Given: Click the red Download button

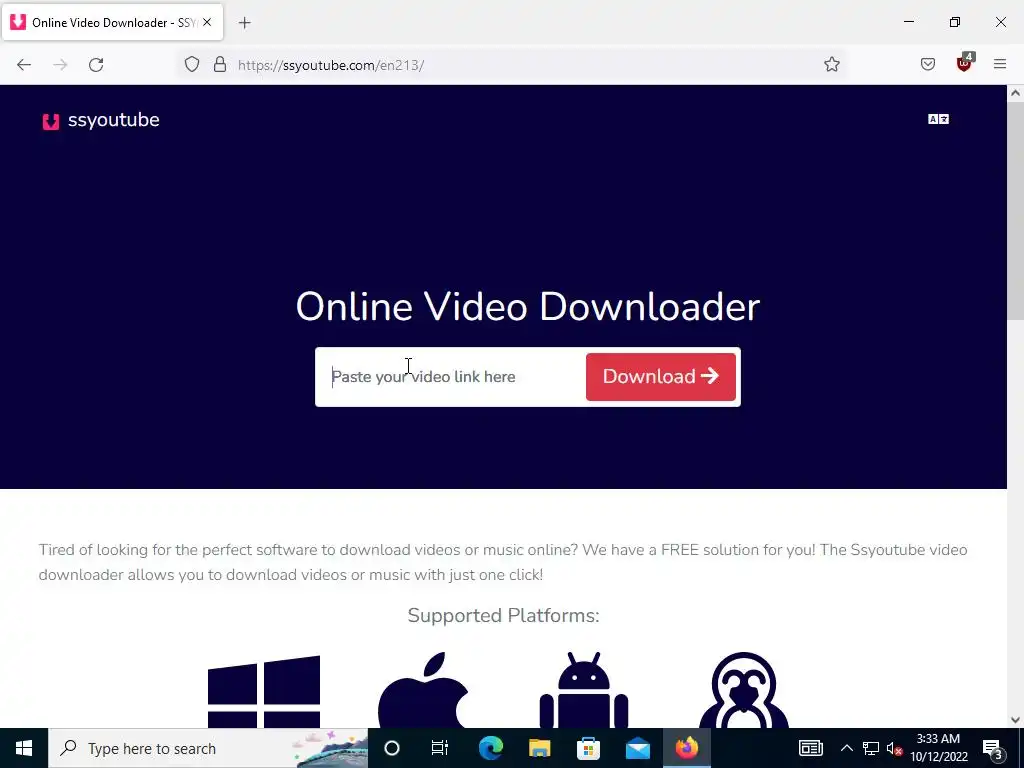Looking at the screenshot, I should coord(660,377).
